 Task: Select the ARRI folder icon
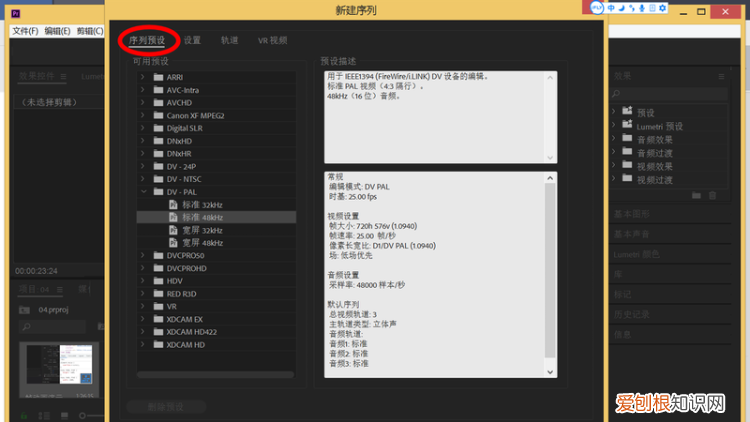tap(158, 77)
